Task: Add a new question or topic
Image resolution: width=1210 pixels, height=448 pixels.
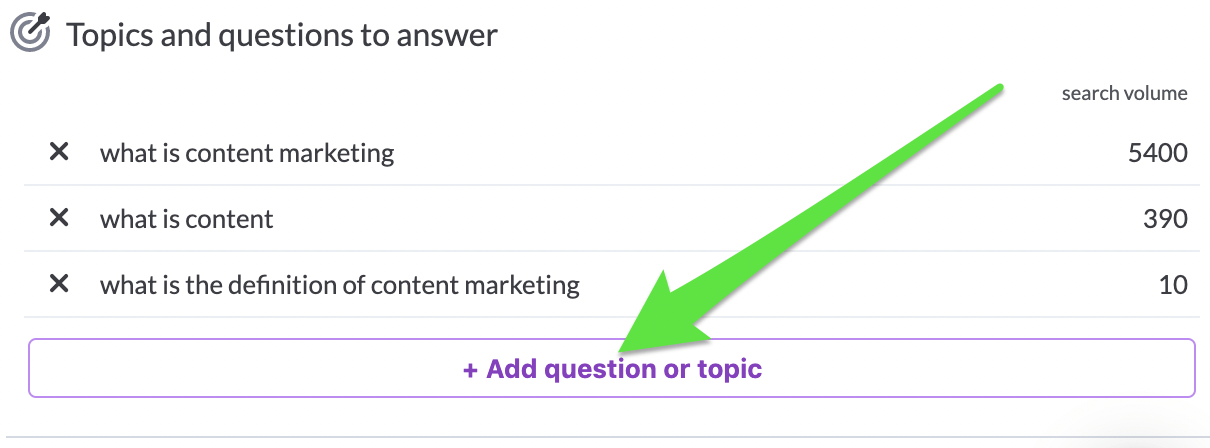Action: point(612,369)
